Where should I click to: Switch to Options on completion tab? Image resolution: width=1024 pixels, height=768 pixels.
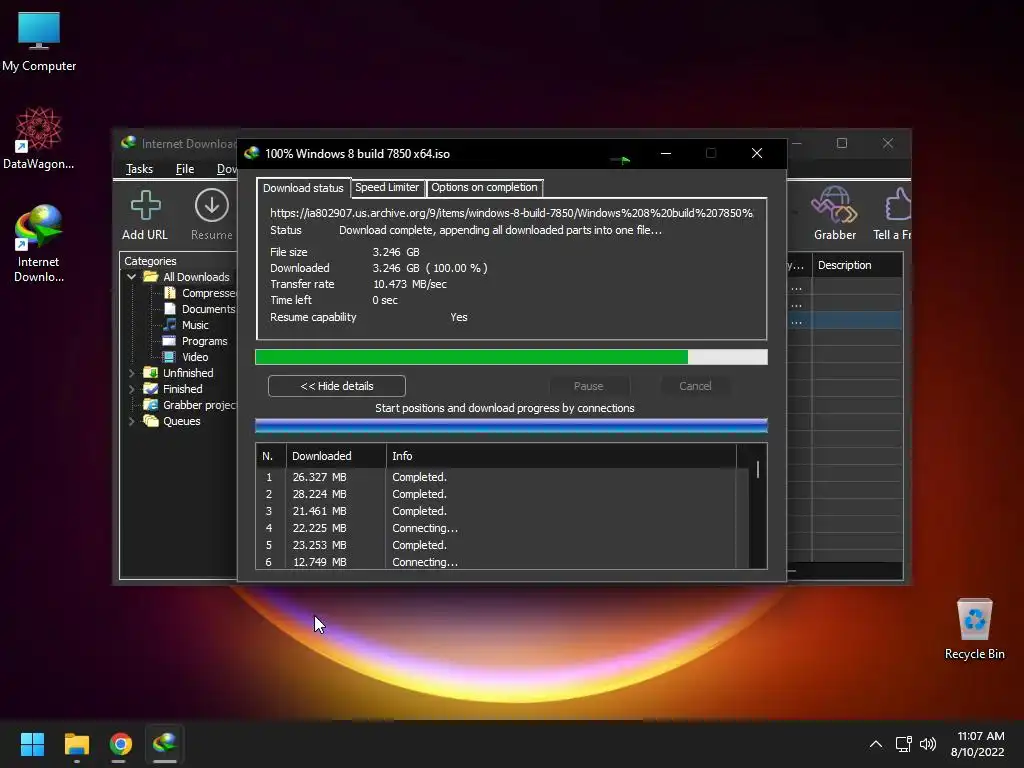484,187
